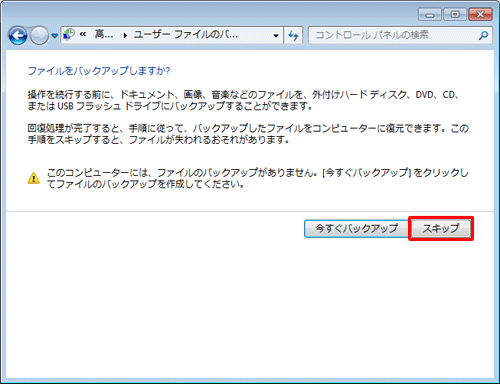Click the control panel icon in address bar
Image resolution: width=500 pixels, height=384 pixels.
(x=69, y=34)
